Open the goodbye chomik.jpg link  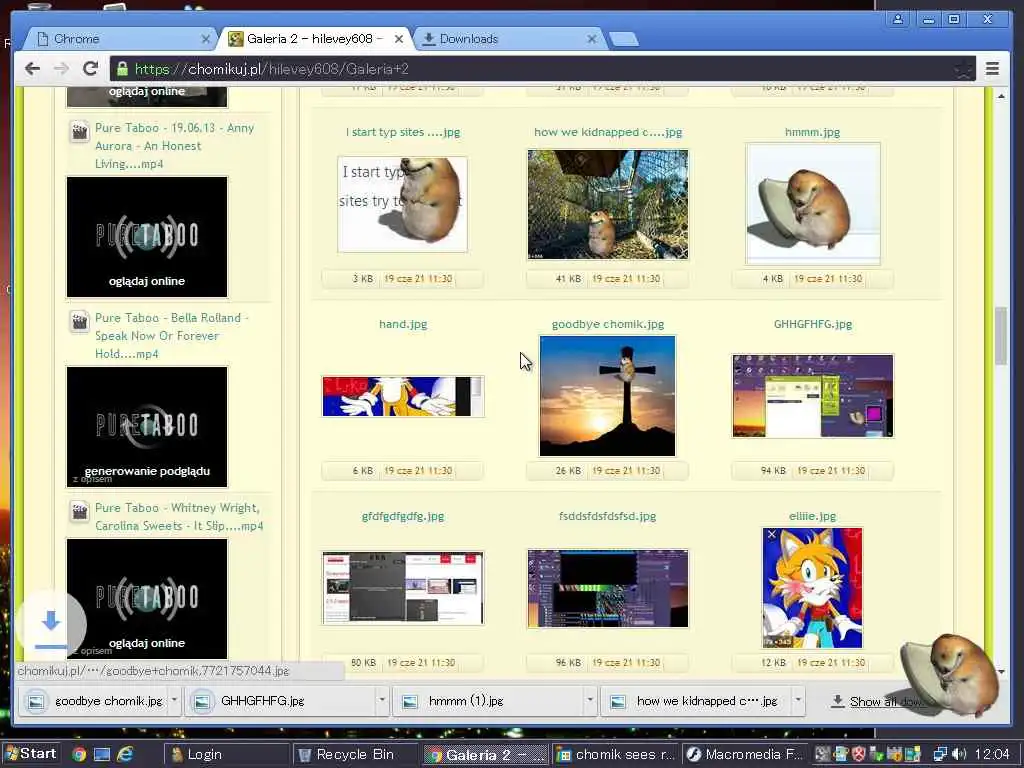[608, 324]
